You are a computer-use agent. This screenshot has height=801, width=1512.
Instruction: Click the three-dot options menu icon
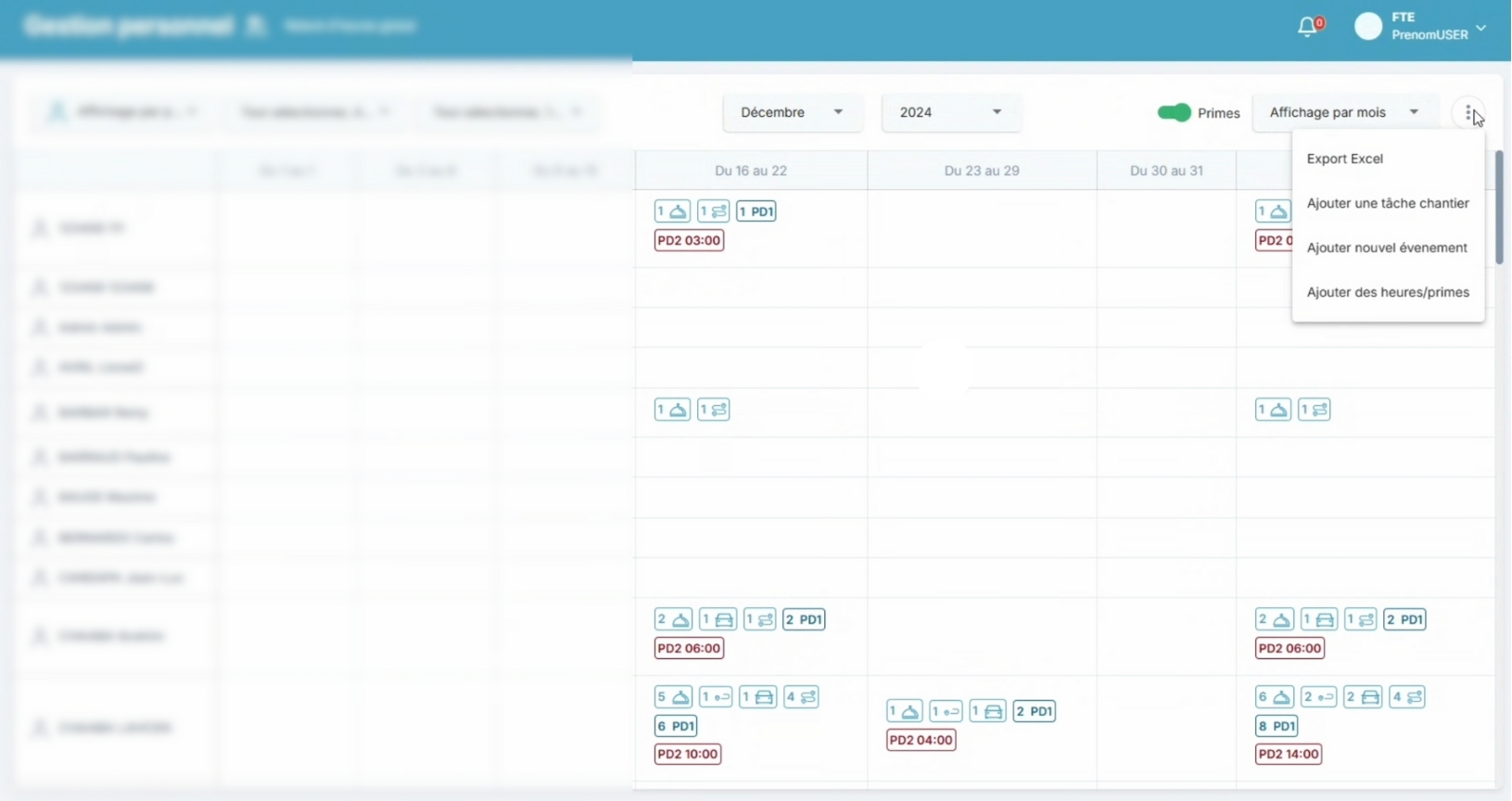pos(1468,113)
